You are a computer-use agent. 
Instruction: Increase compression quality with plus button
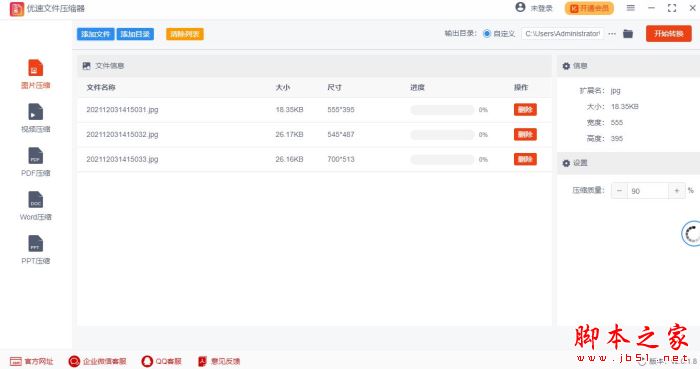[x=677, y=191]
